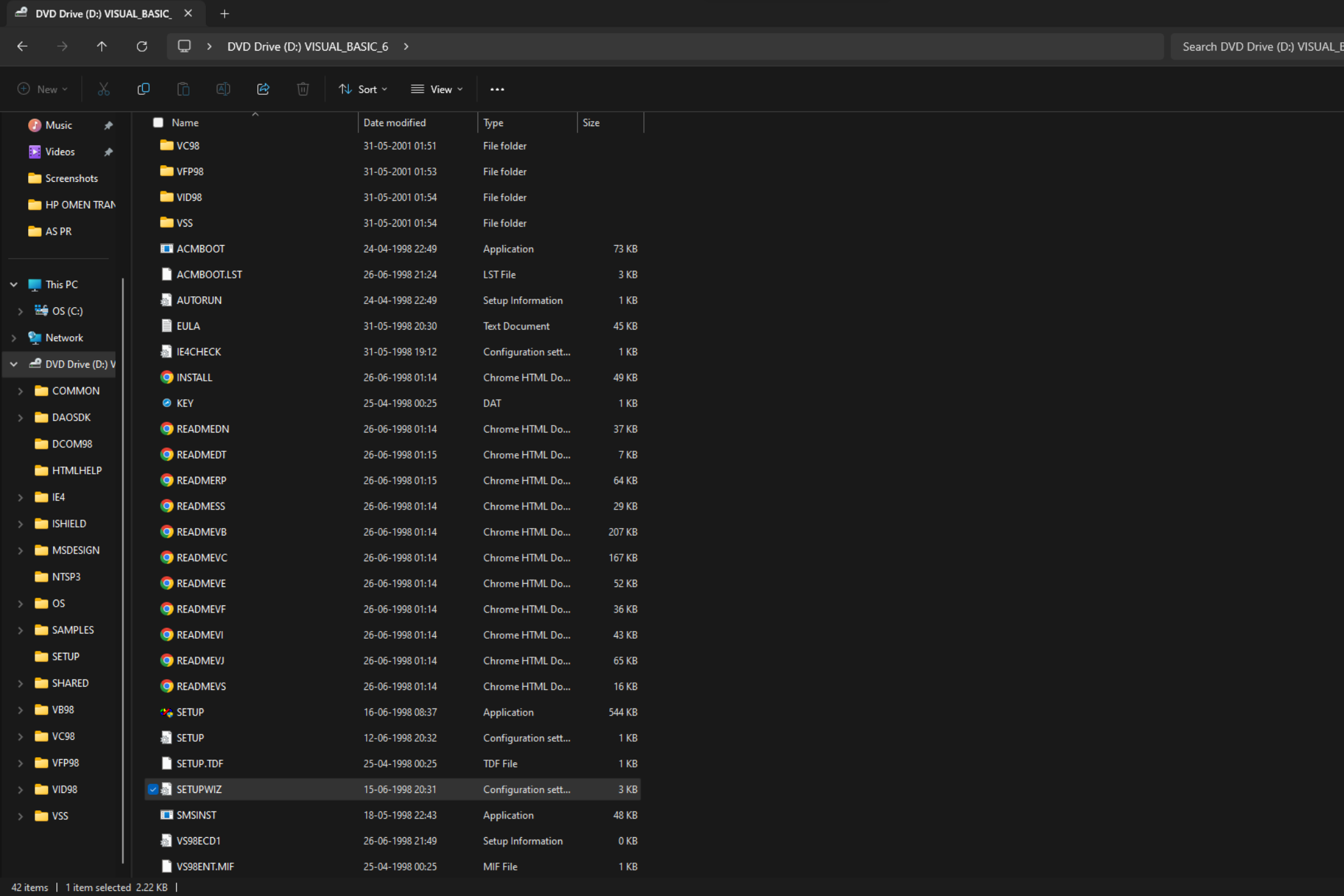Viewport: 1344px width, 896px height.
Task: Open the See more ellipsis menu
Action: point(497,90)
